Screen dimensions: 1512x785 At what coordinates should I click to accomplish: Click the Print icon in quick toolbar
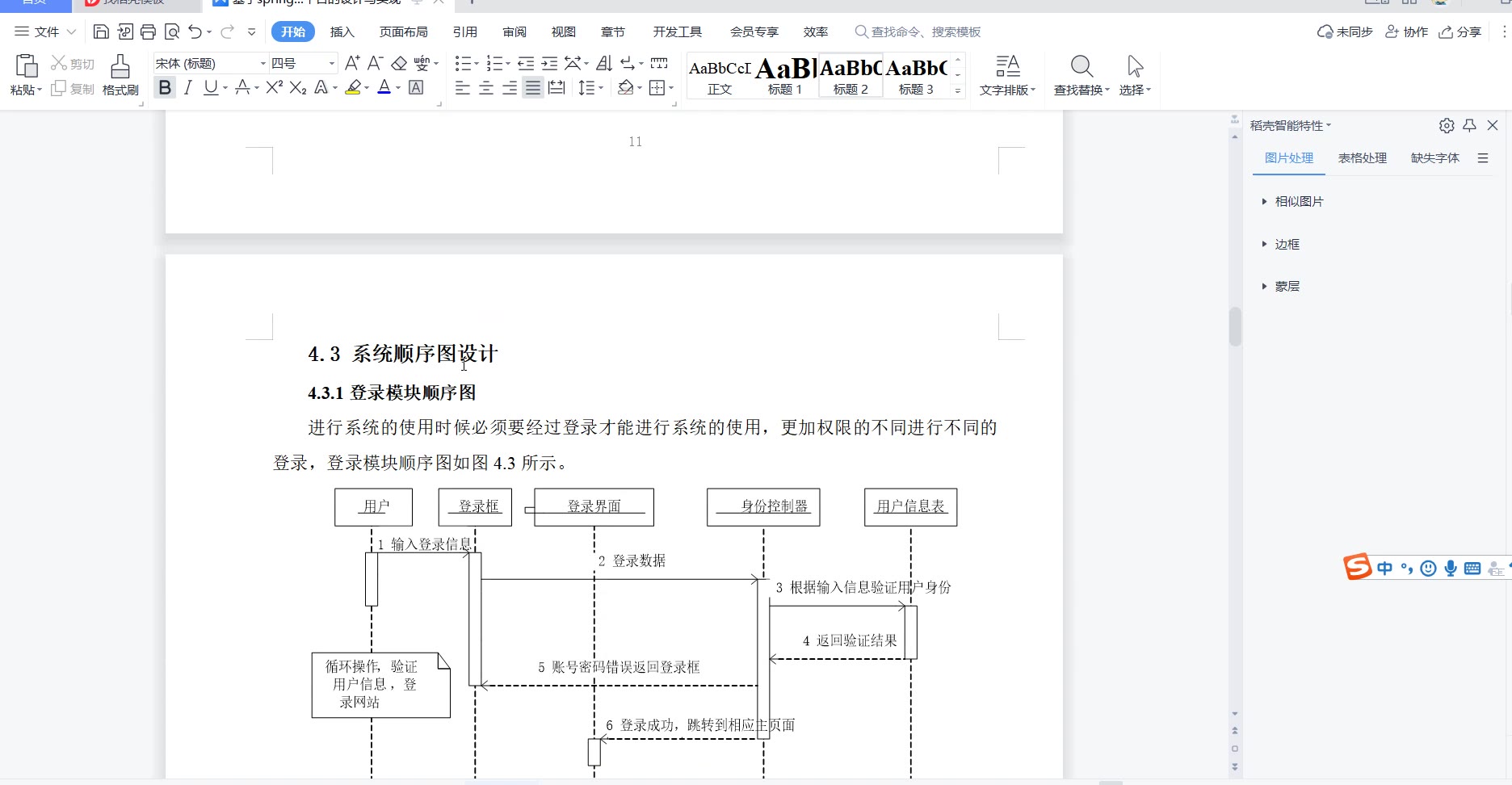pos(148,32)
